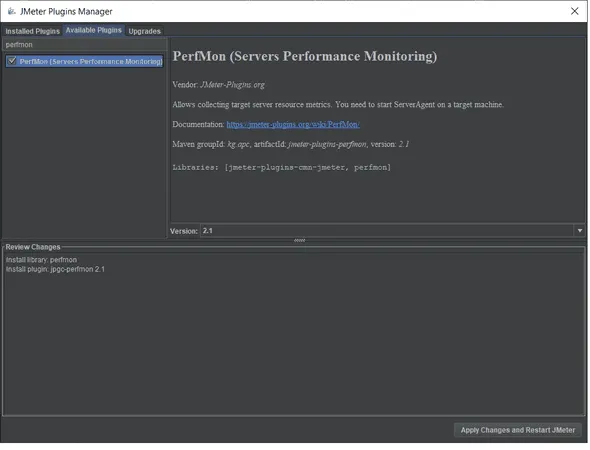Click Apply Changes and Restart JMeter
The image size is (590, 450).
coord(518,430)
